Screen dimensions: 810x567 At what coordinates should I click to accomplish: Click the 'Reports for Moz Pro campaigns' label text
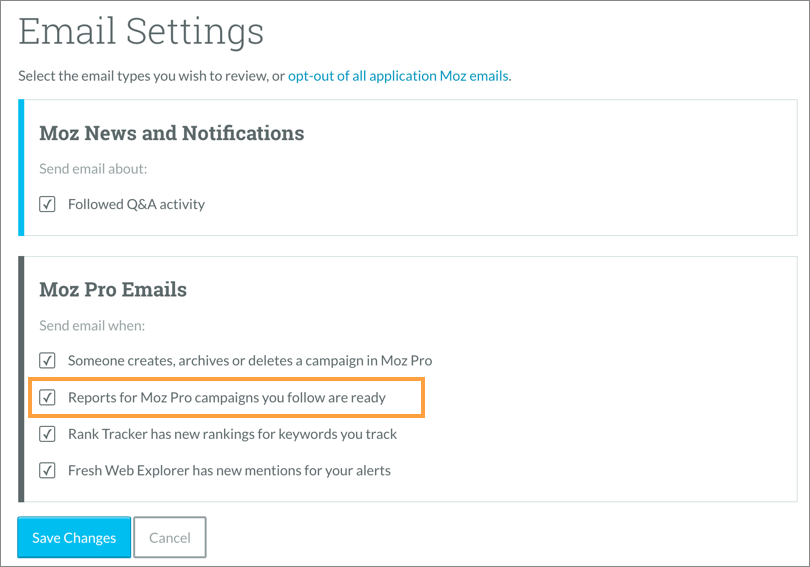(x=227, y=397)
